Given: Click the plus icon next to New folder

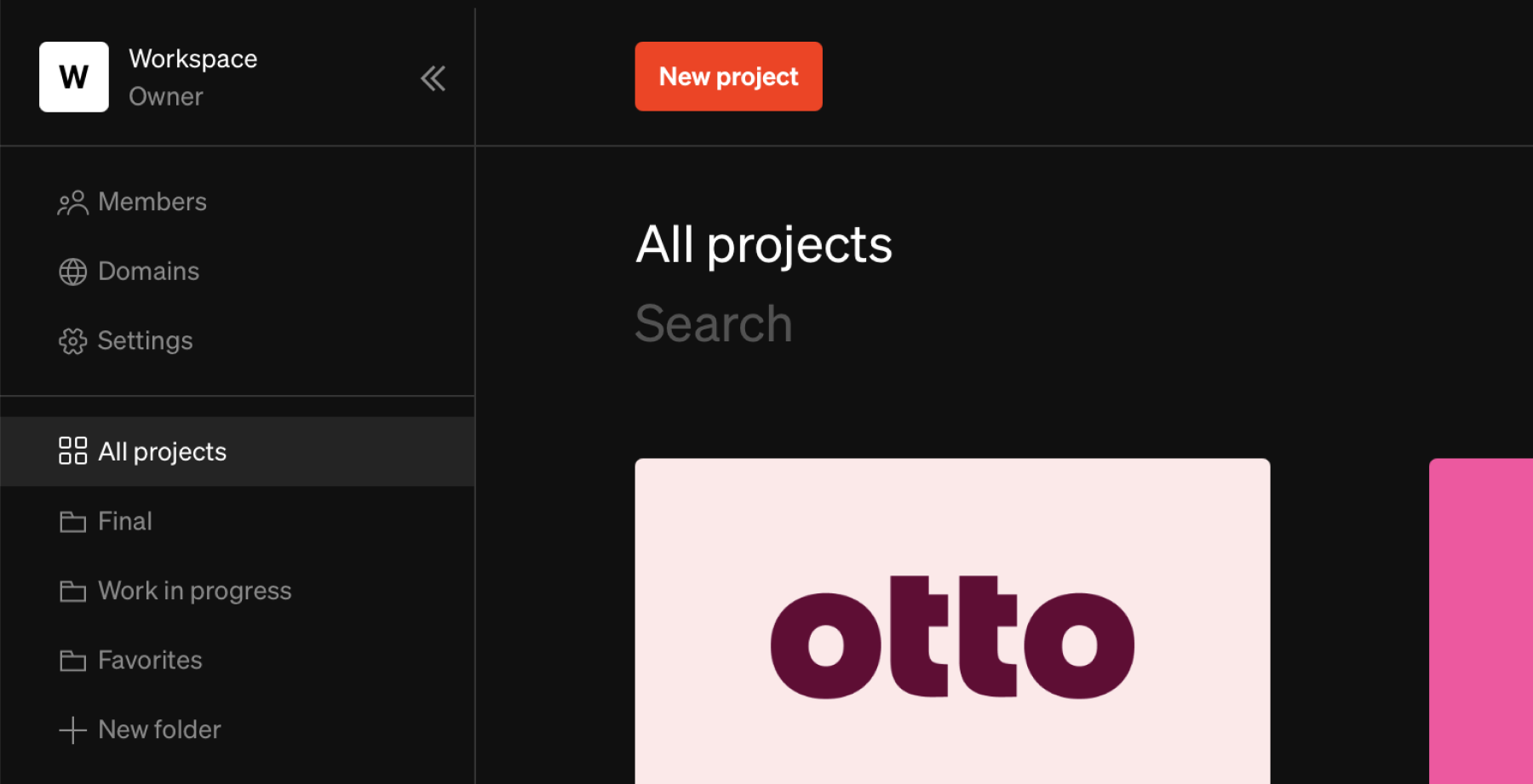Looking at the screenshot, I should pyautogui.click(x=73, y=730).
